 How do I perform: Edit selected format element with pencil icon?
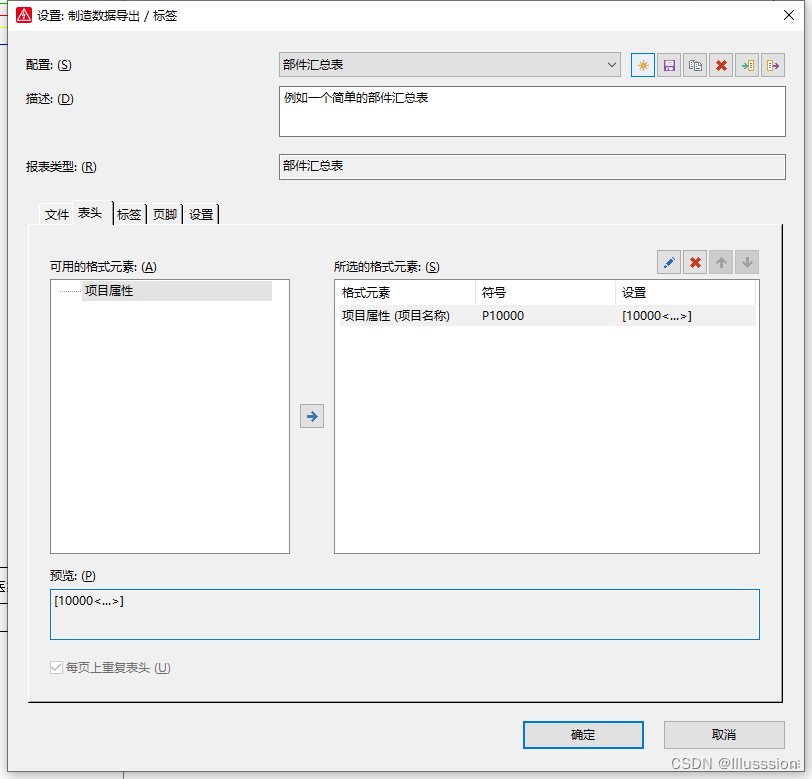point(669,263)
